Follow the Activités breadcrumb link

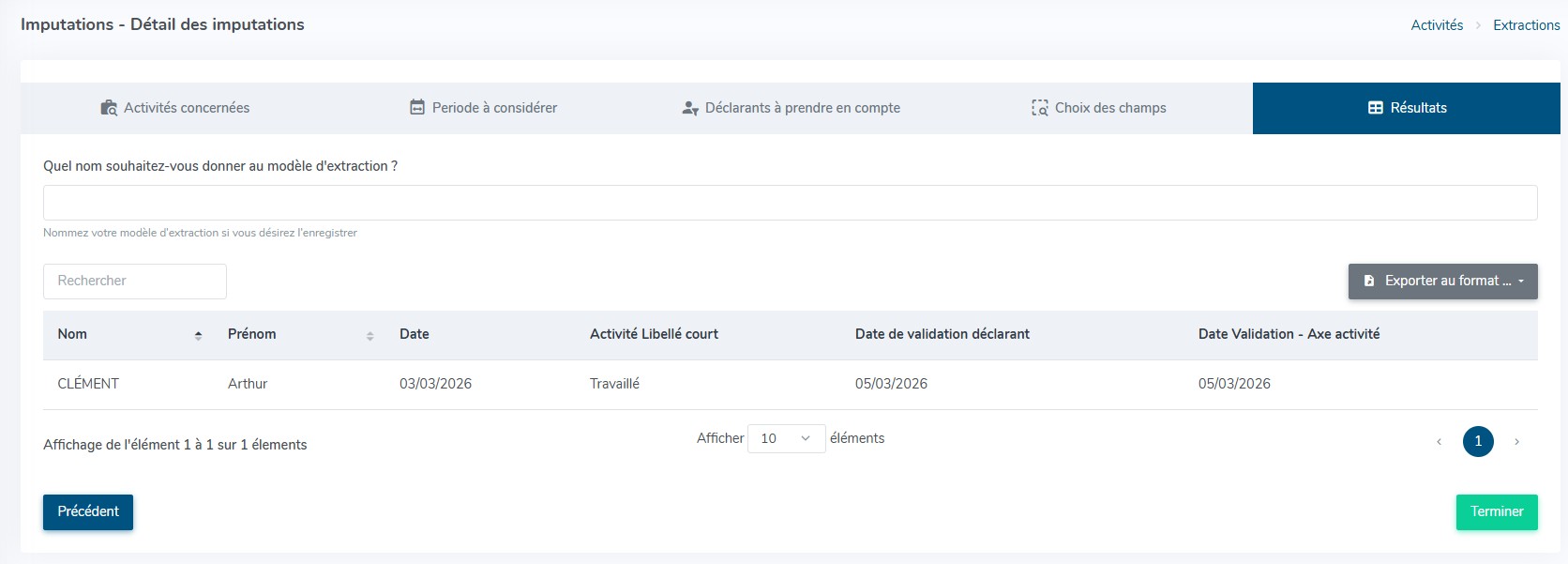tap(1437, 25)
